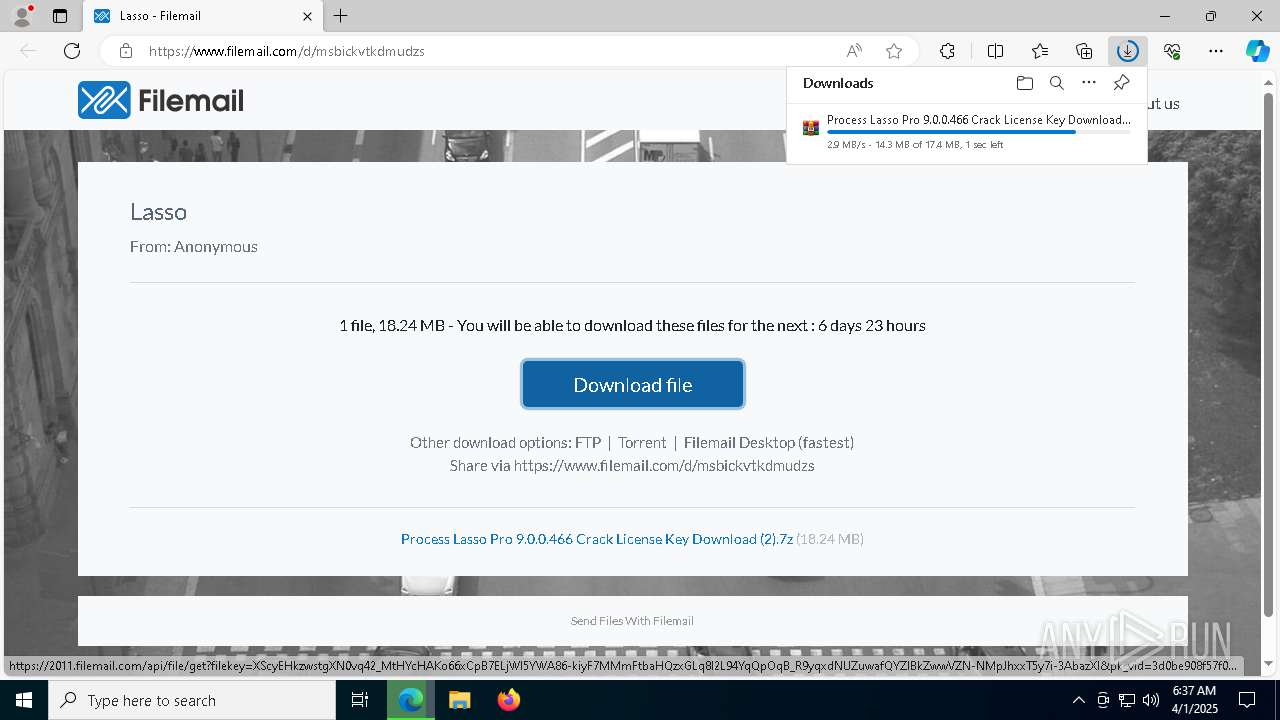Open Edge Settings and more menu

(x=1216, y=51)
